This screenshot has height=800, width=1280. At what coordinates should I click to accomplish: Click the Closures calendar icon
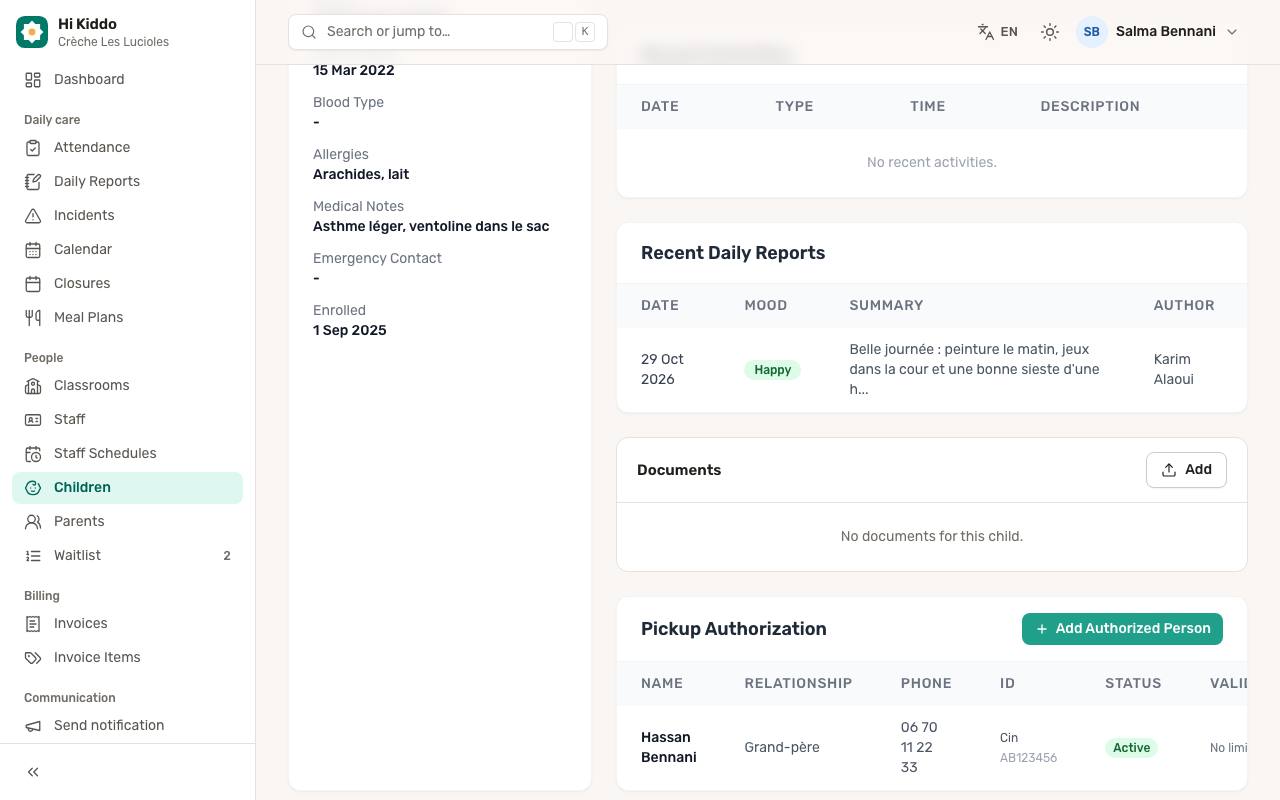click(x=33, y=283)
